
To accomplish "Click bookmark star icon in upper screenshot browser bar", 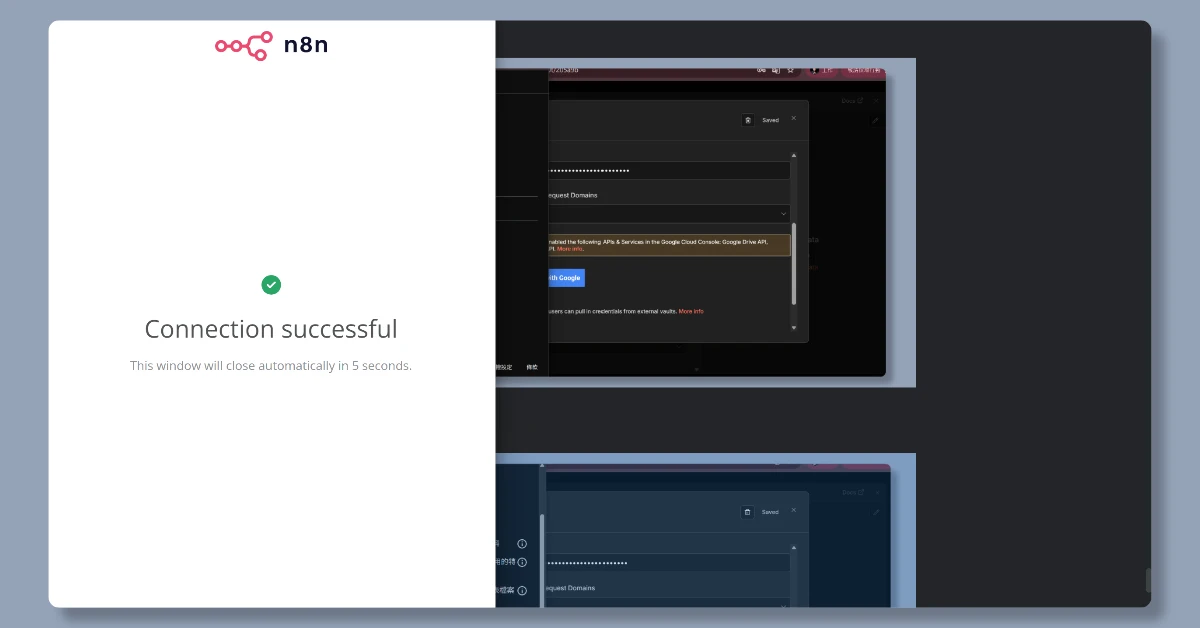I will coord(790,70).
